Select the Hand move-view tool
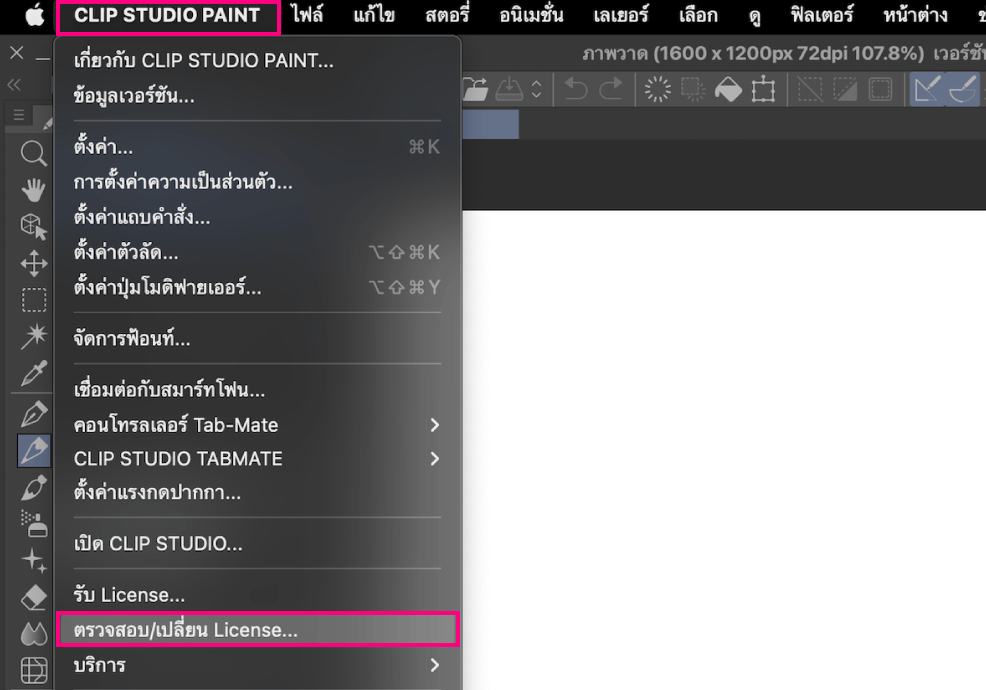Image resolution: width=986 pixels, height=690 pixels. pos(34,190)
